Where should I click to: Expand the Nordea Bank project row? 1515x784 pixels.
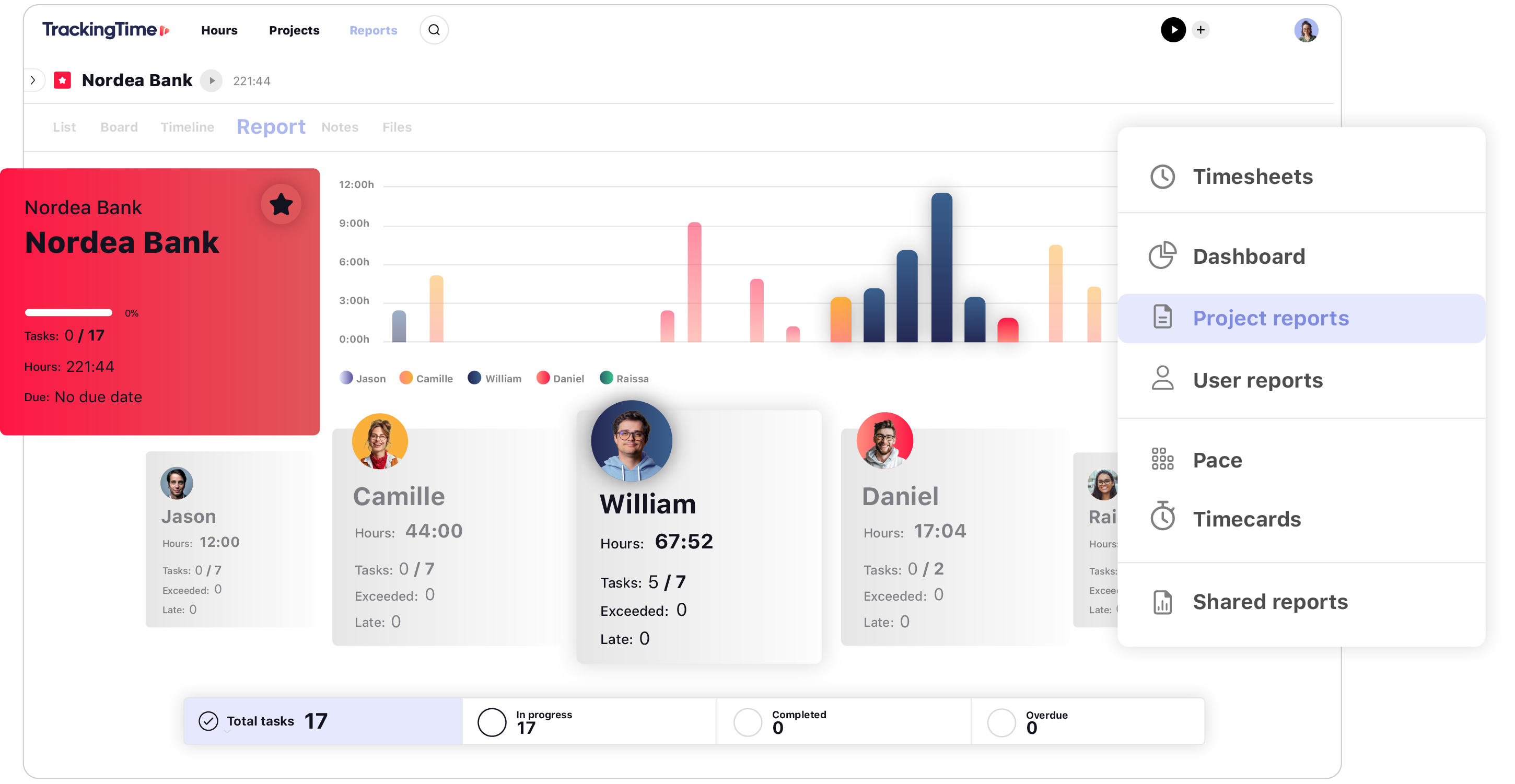pyautogui.click(x=31, y=81)
